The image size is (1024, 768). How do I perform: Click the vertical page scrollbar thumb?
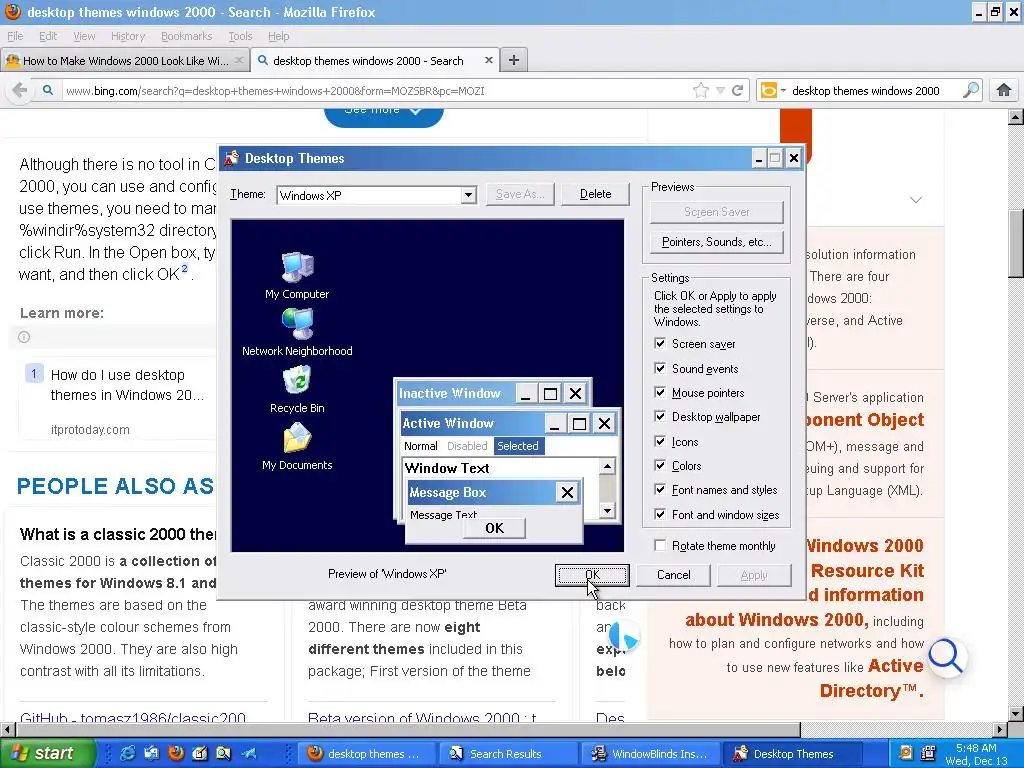point(1016,243)
